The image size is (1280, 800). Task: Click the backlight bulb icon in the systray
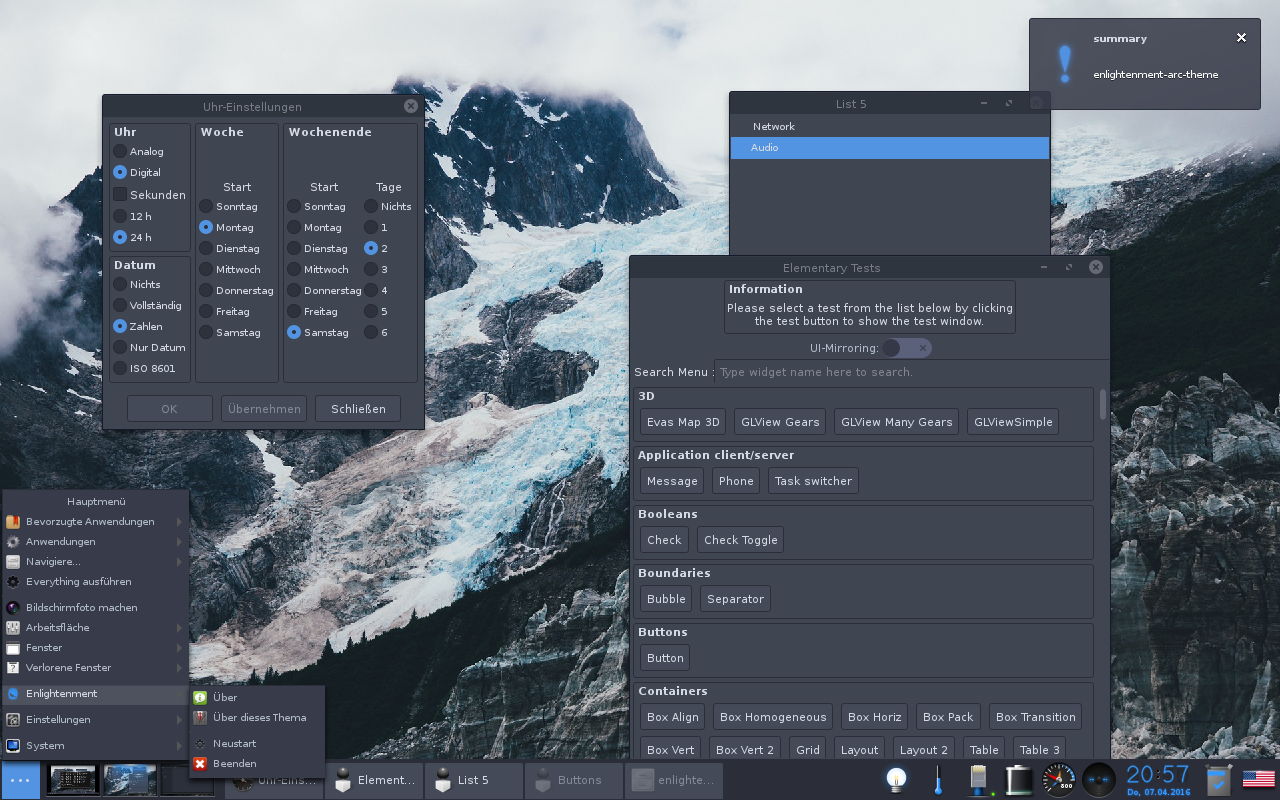tap(894, 779)
